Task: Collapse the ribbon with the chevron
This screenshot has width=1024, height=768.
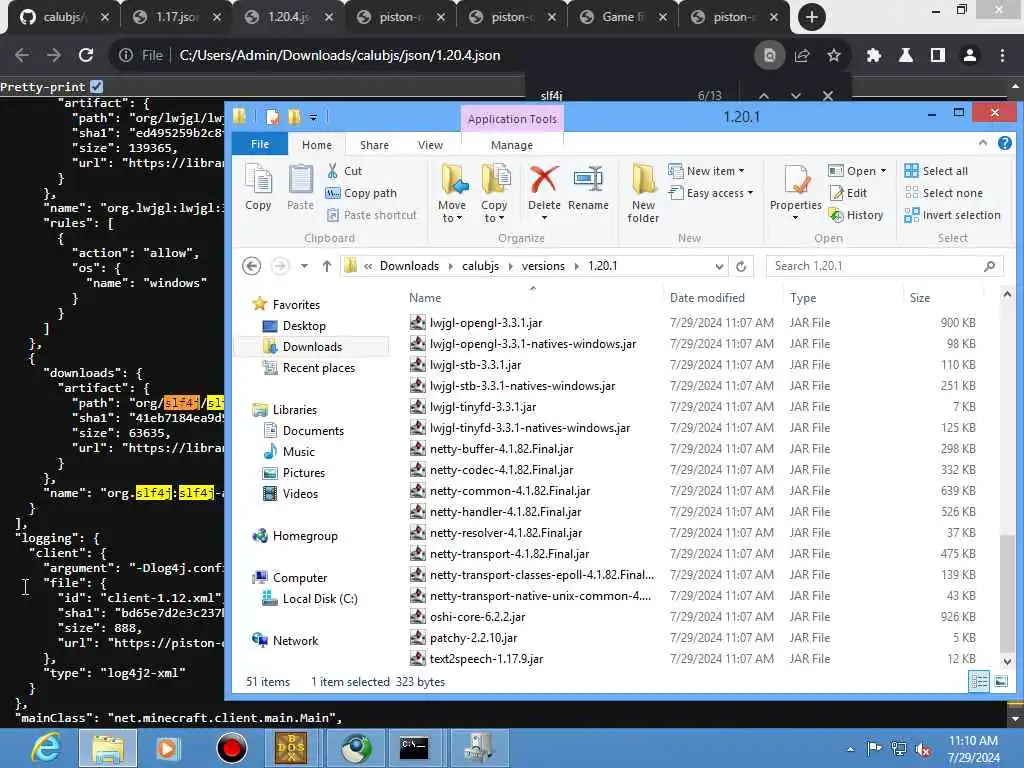Action: (983, 143)
